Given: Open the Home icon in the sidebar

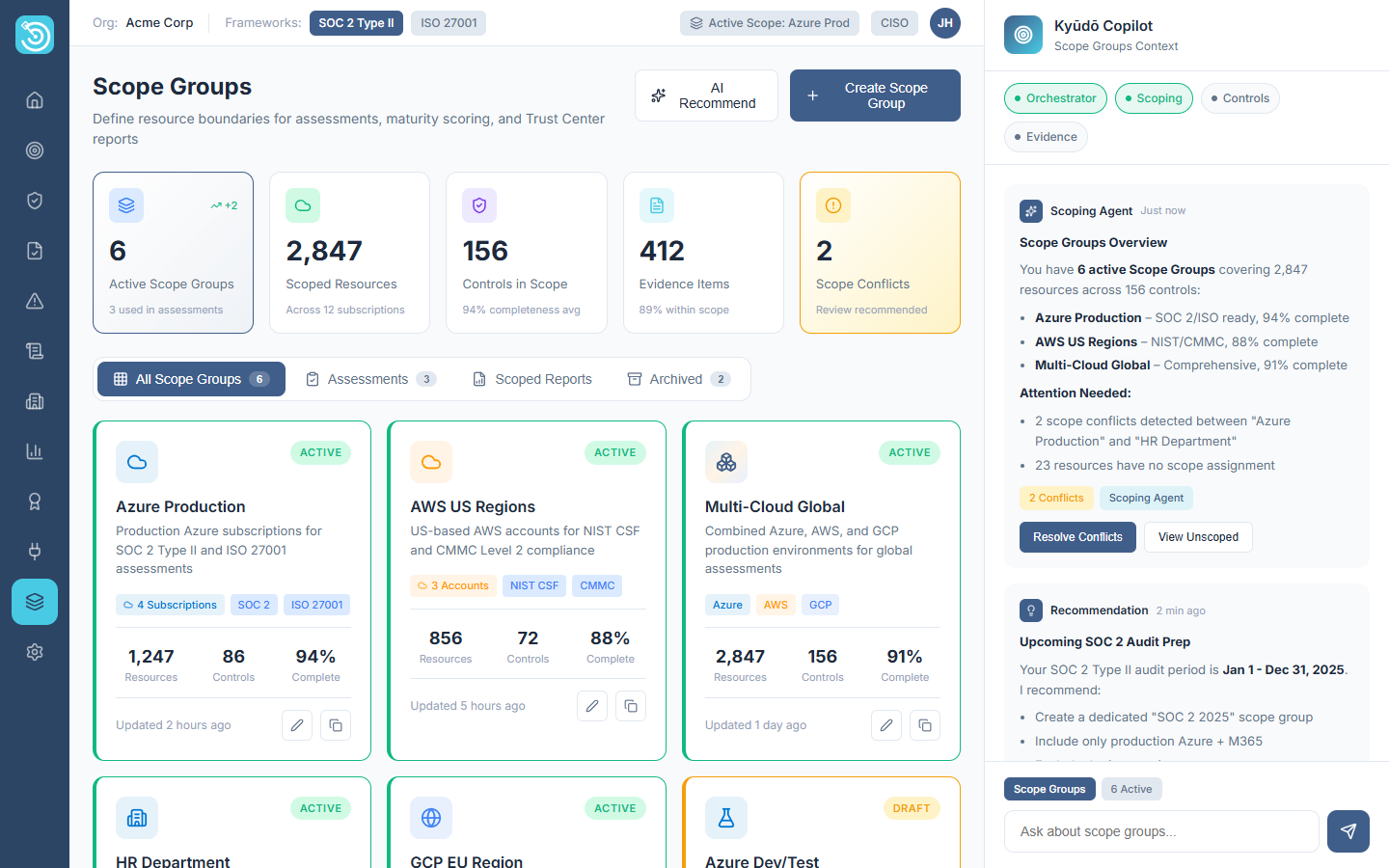Looking at the screenshot, I should 35,100.
